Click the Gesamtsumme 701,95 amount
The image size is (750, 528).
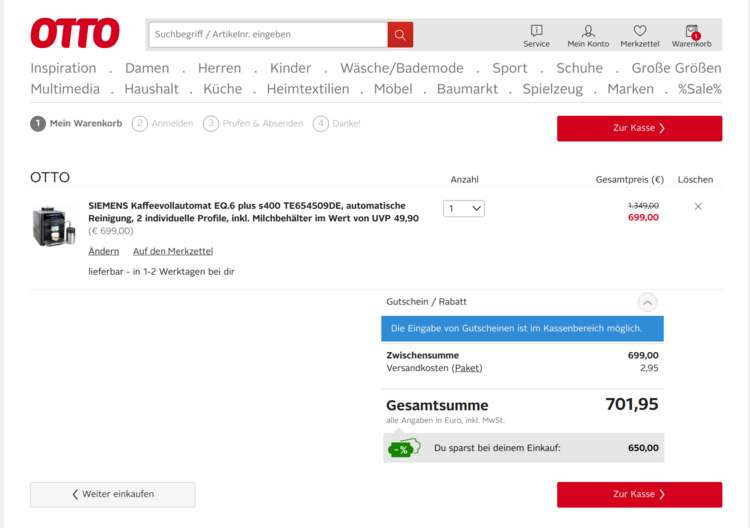pyautogui.click(x=632, y=405)
